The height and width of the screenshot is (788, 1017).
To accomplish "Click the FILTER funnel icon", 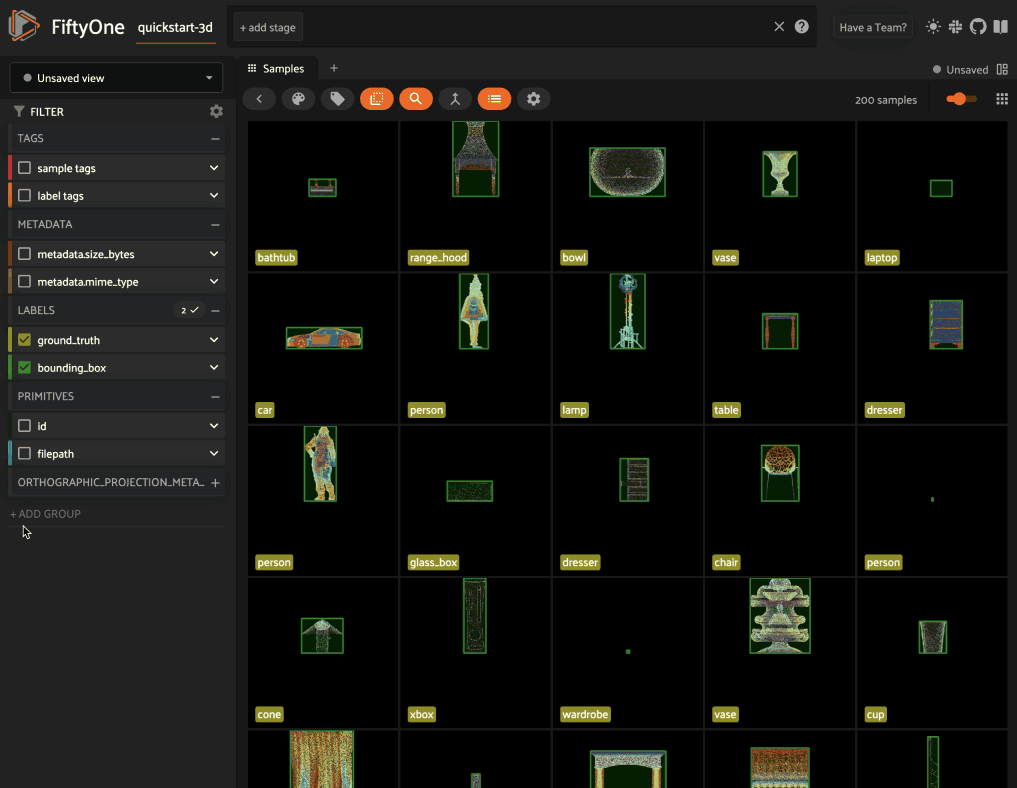I will pos(19,112).
